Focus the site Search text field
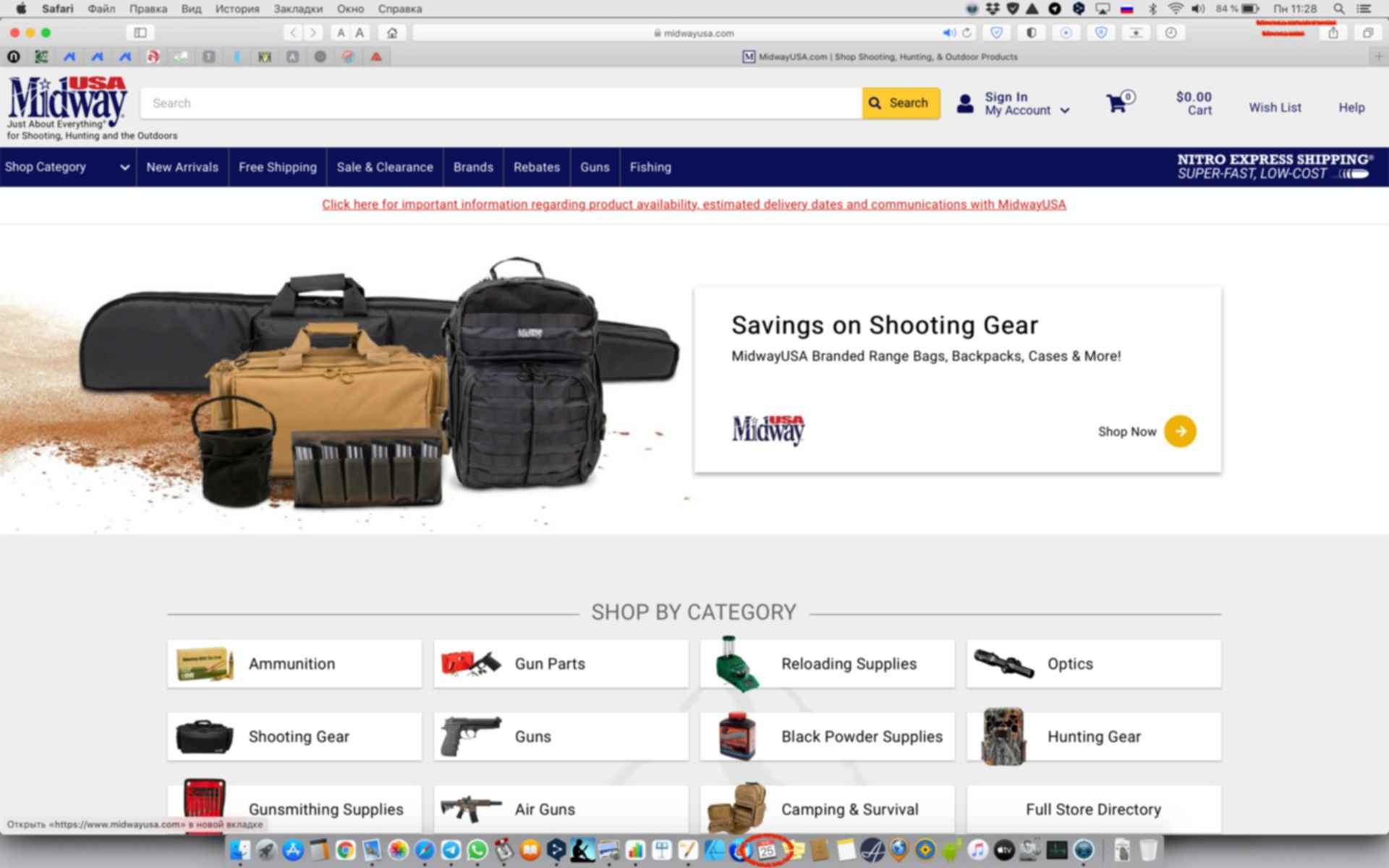 501,103
